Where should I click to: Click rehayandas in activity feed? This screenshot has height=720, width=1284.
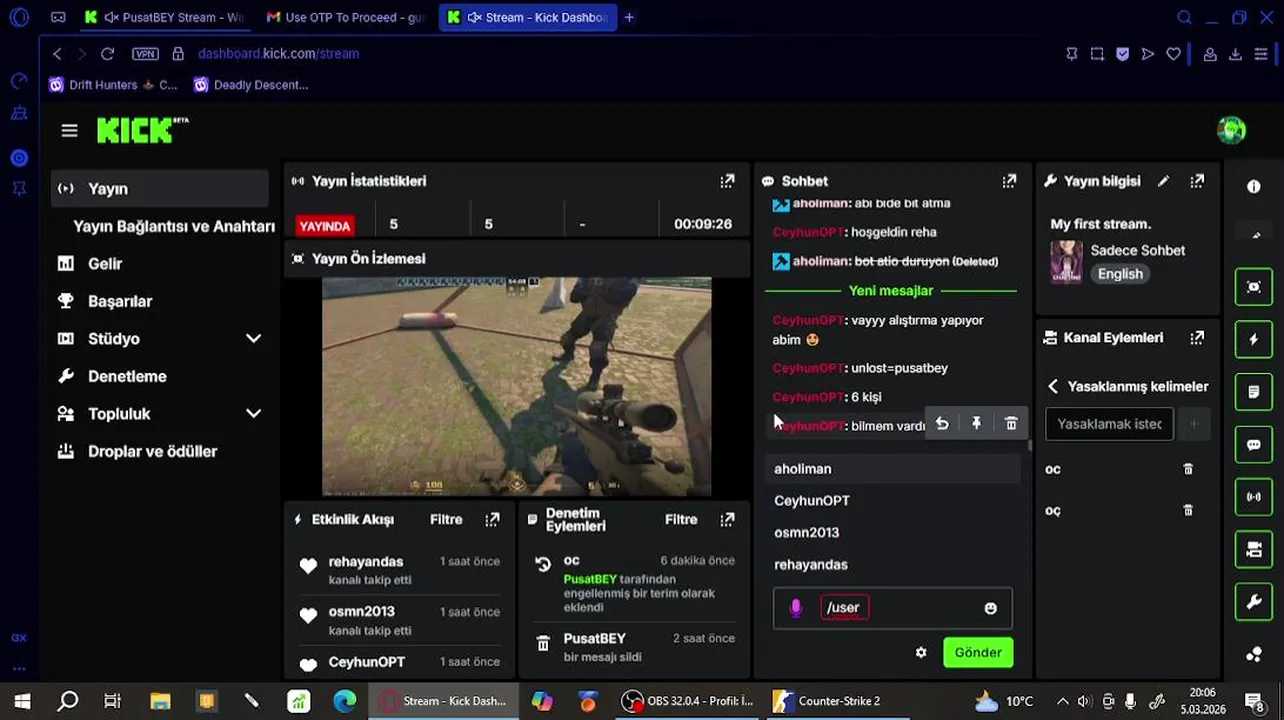[x=366, y=562]
